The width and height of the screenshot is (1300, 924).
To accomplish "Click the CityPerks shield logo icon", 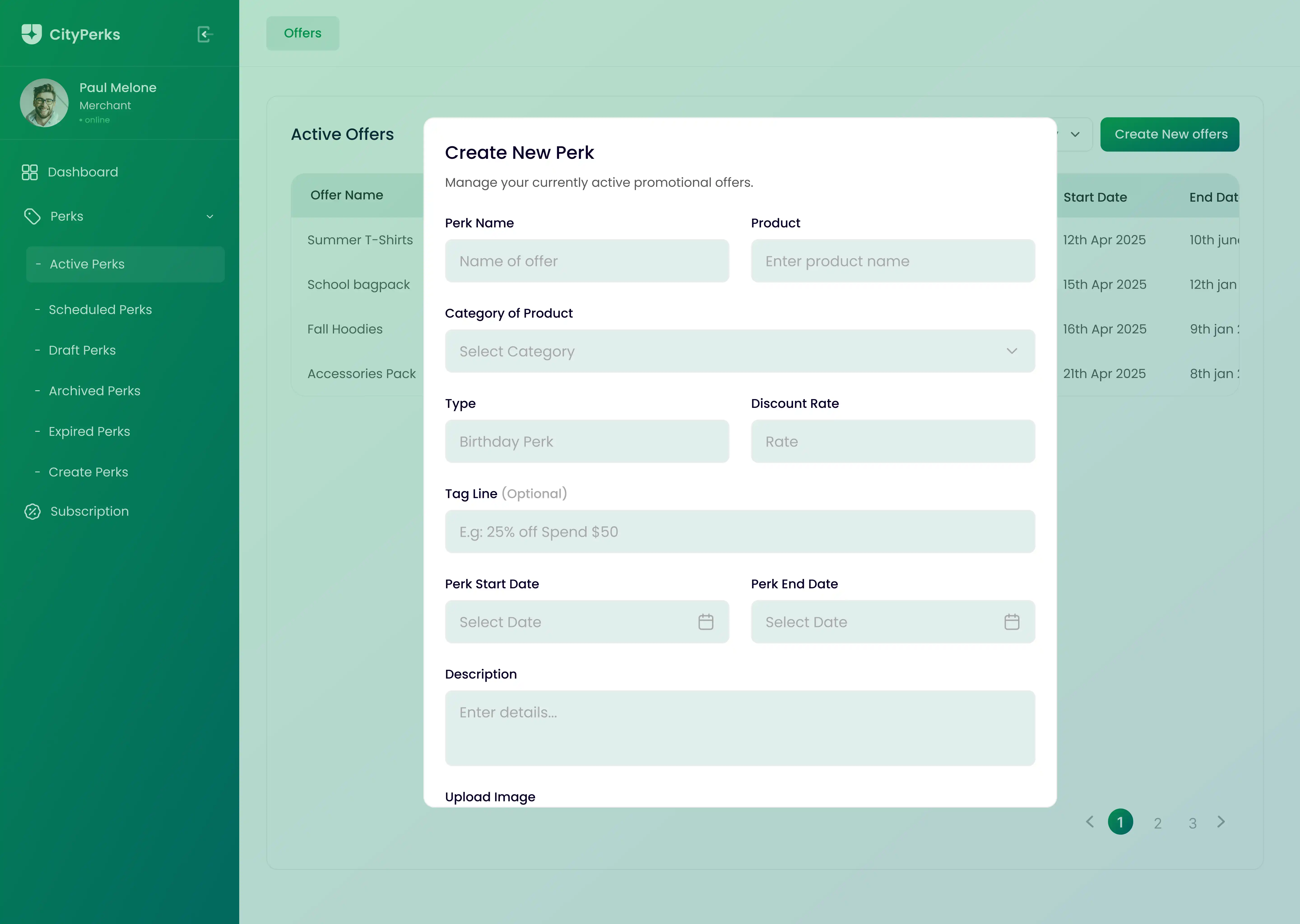I will click(31, 34).
